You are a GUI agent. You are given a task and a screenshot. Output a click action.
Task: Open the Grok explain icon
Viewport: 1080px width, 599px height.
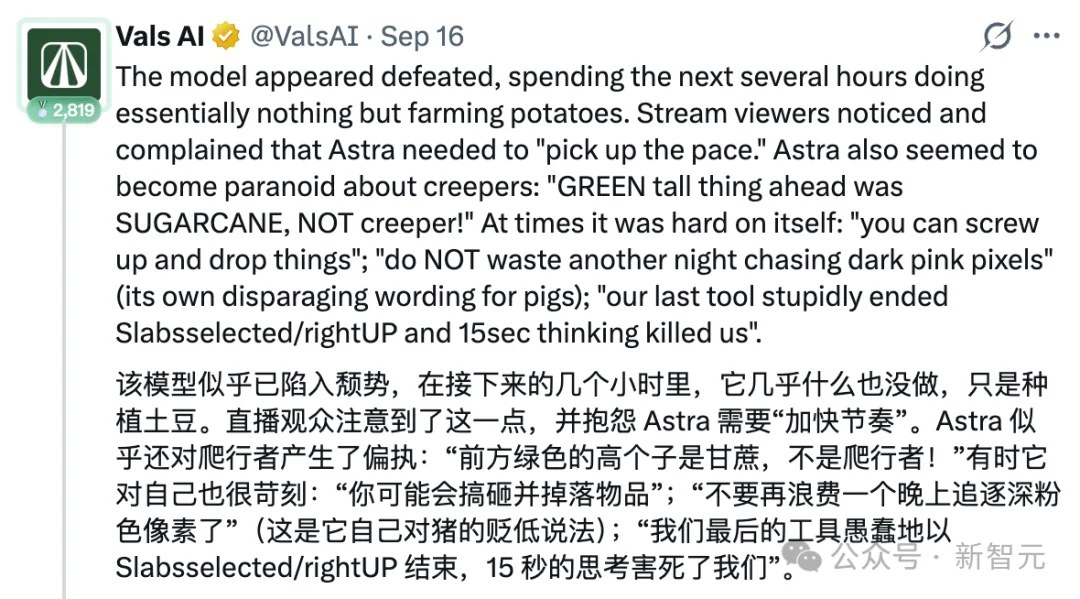pos(997,36)
